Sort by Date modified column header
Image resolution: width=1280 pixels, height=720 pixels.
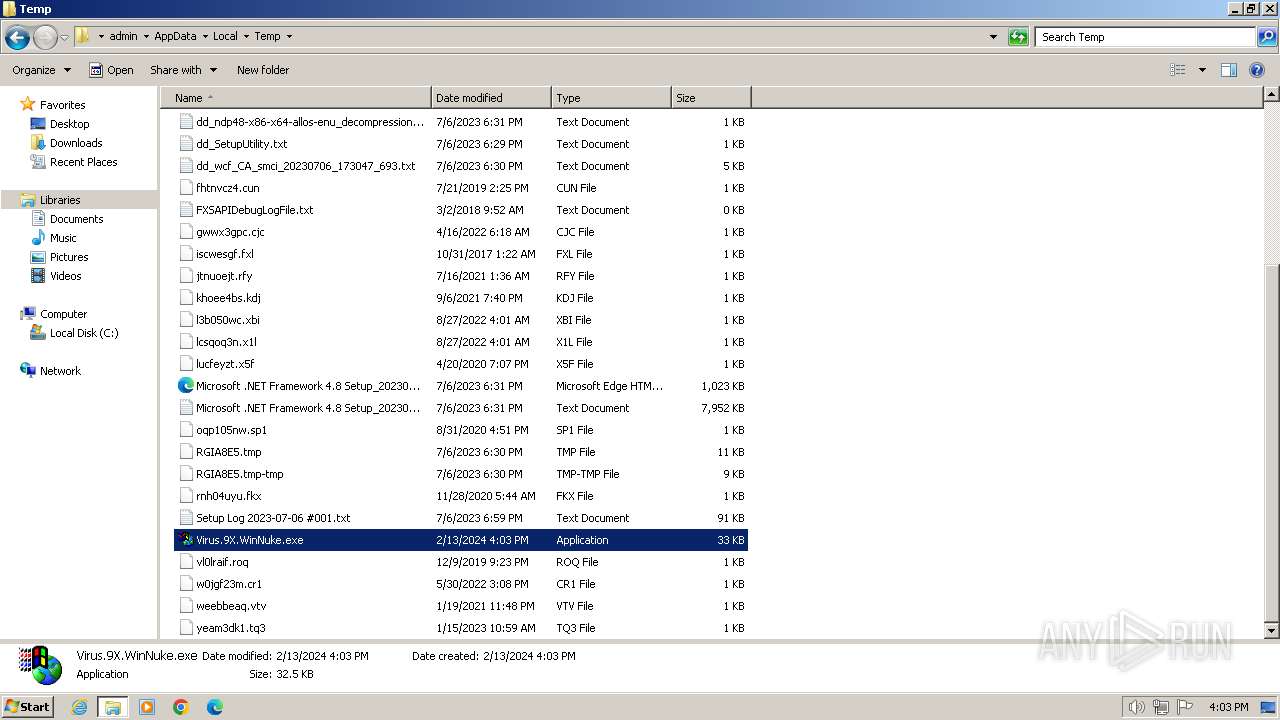pos(491,98)
